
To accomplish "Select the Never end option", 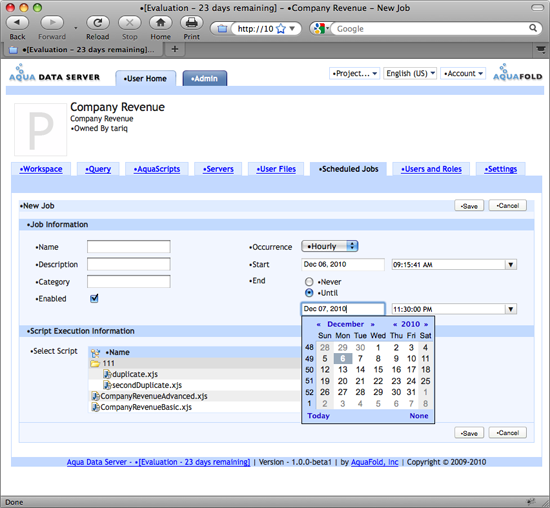I will click(x=309, y=282).
